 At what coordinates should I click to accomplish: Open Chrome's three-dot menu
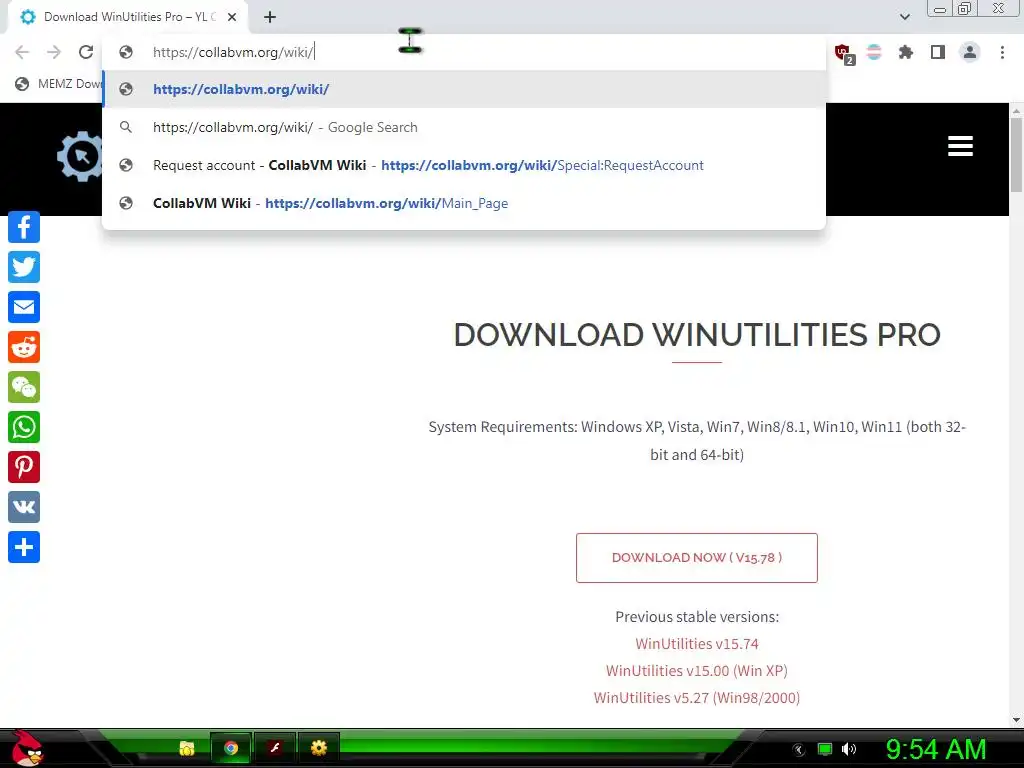coord(1002,52)
